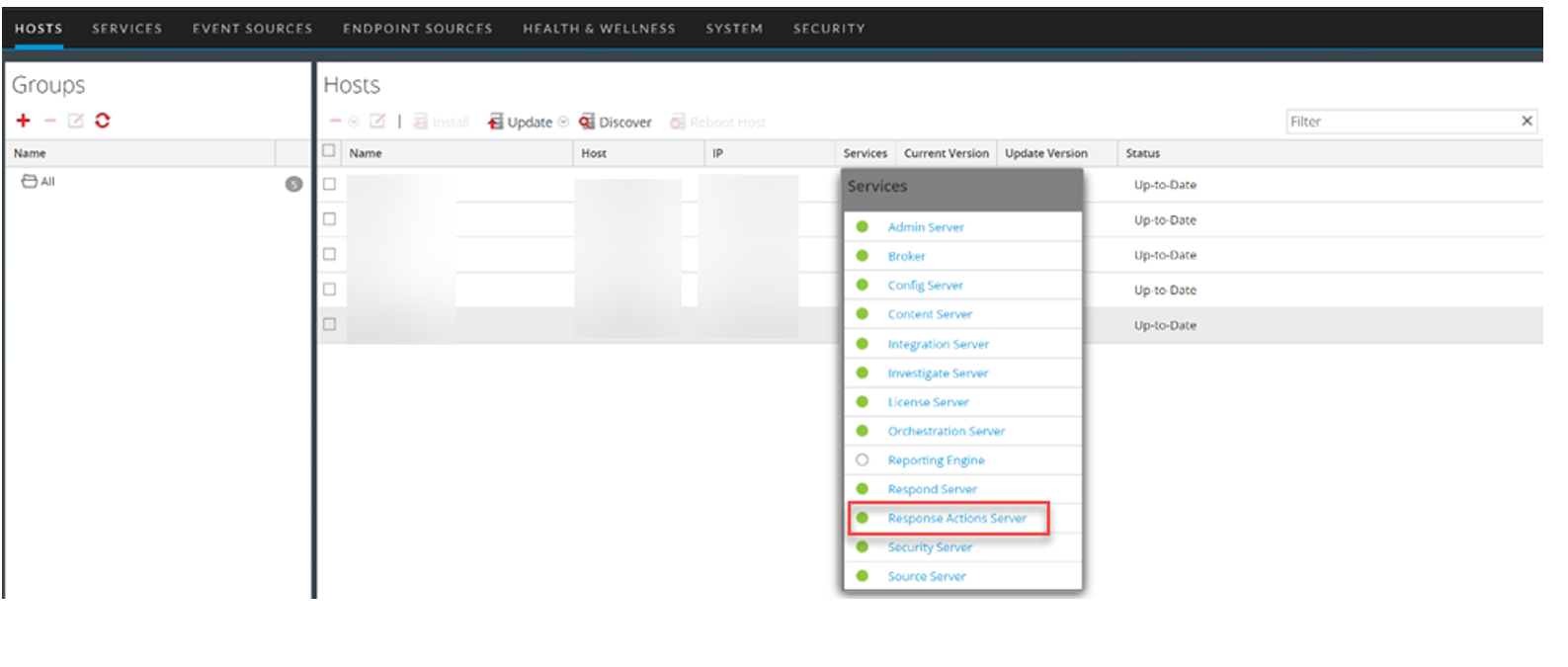Screen dimensions: 1568x667
Task: Switch to the Services tab
Action: tap(126, 29)
